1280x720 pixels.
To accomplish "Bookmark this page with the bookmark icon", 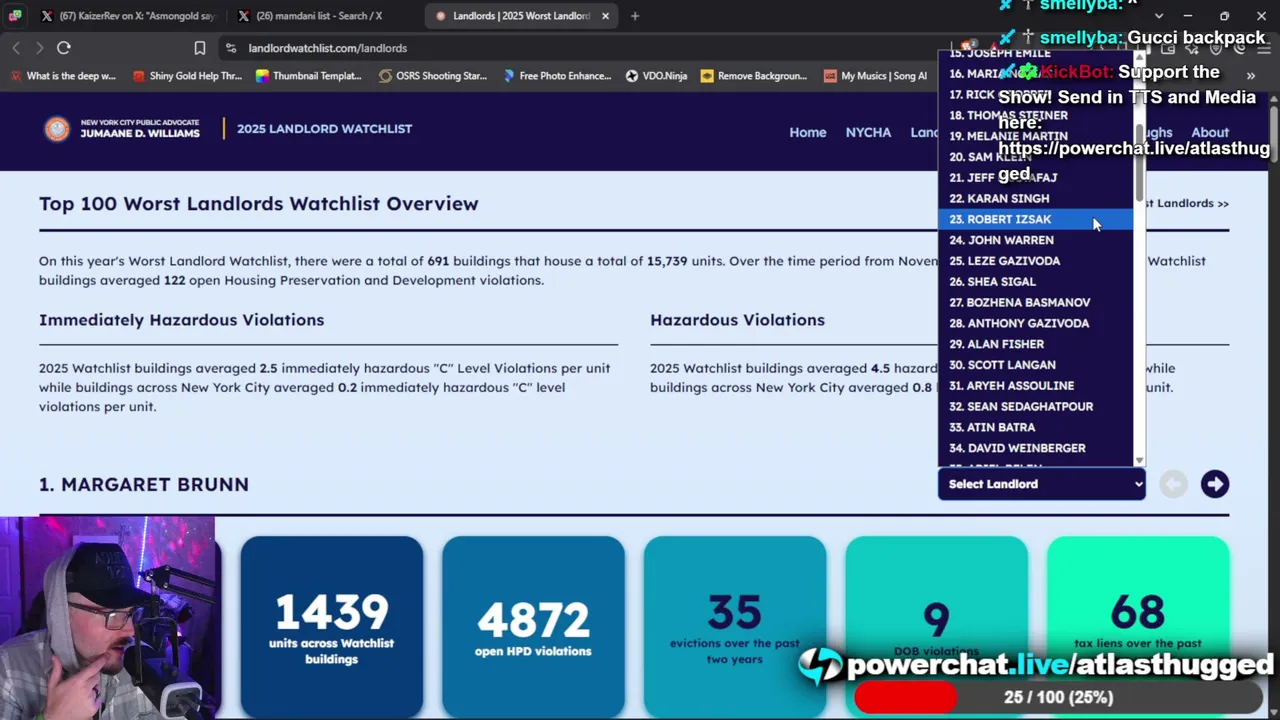I will (x=200, y=48).
